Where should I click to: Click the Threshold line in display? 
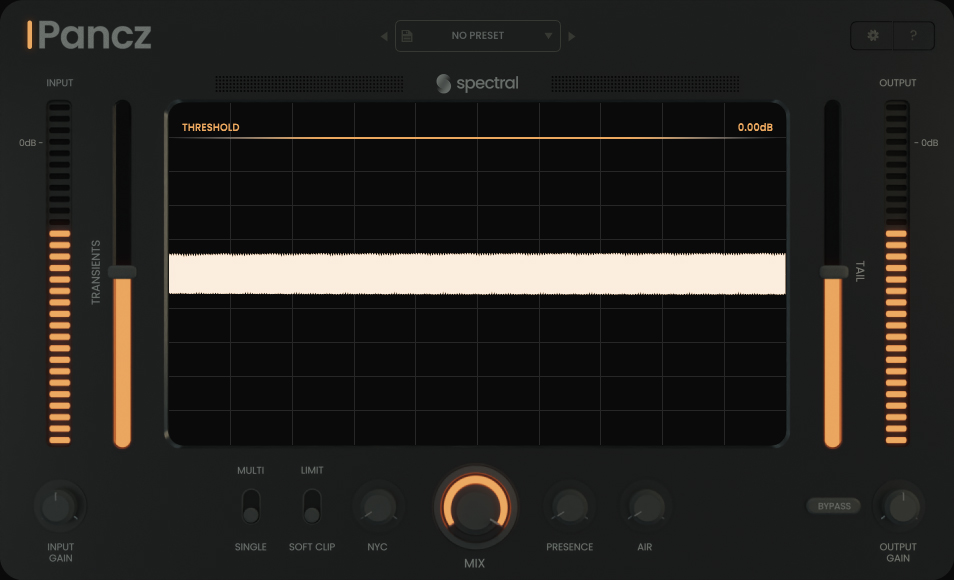click(x=477, y=138)
